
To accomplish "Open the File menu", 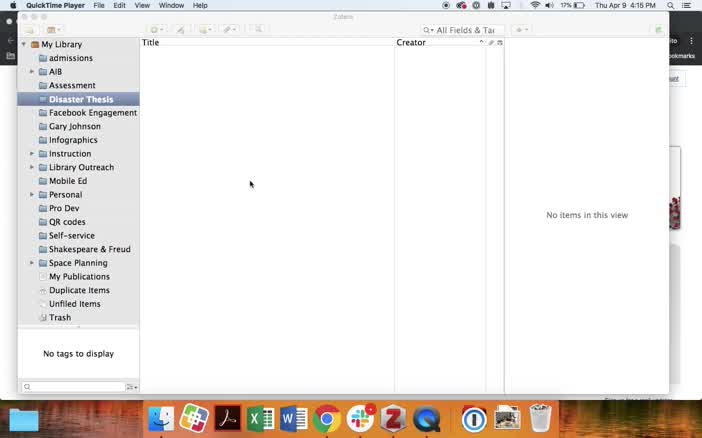I will 99,5.
